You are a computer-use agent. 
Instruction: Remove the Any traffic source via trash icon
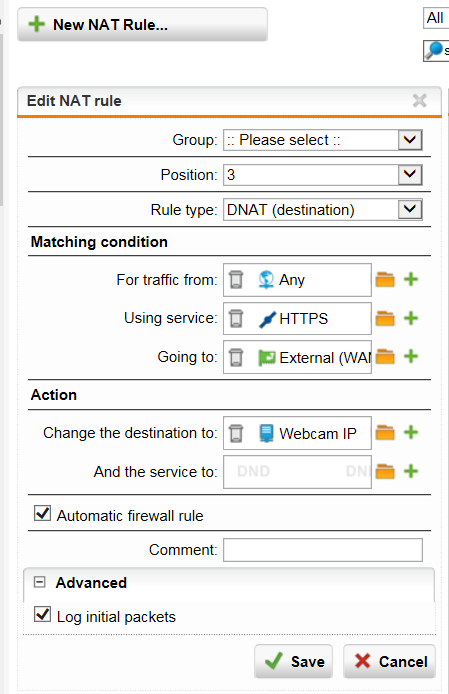236,280
